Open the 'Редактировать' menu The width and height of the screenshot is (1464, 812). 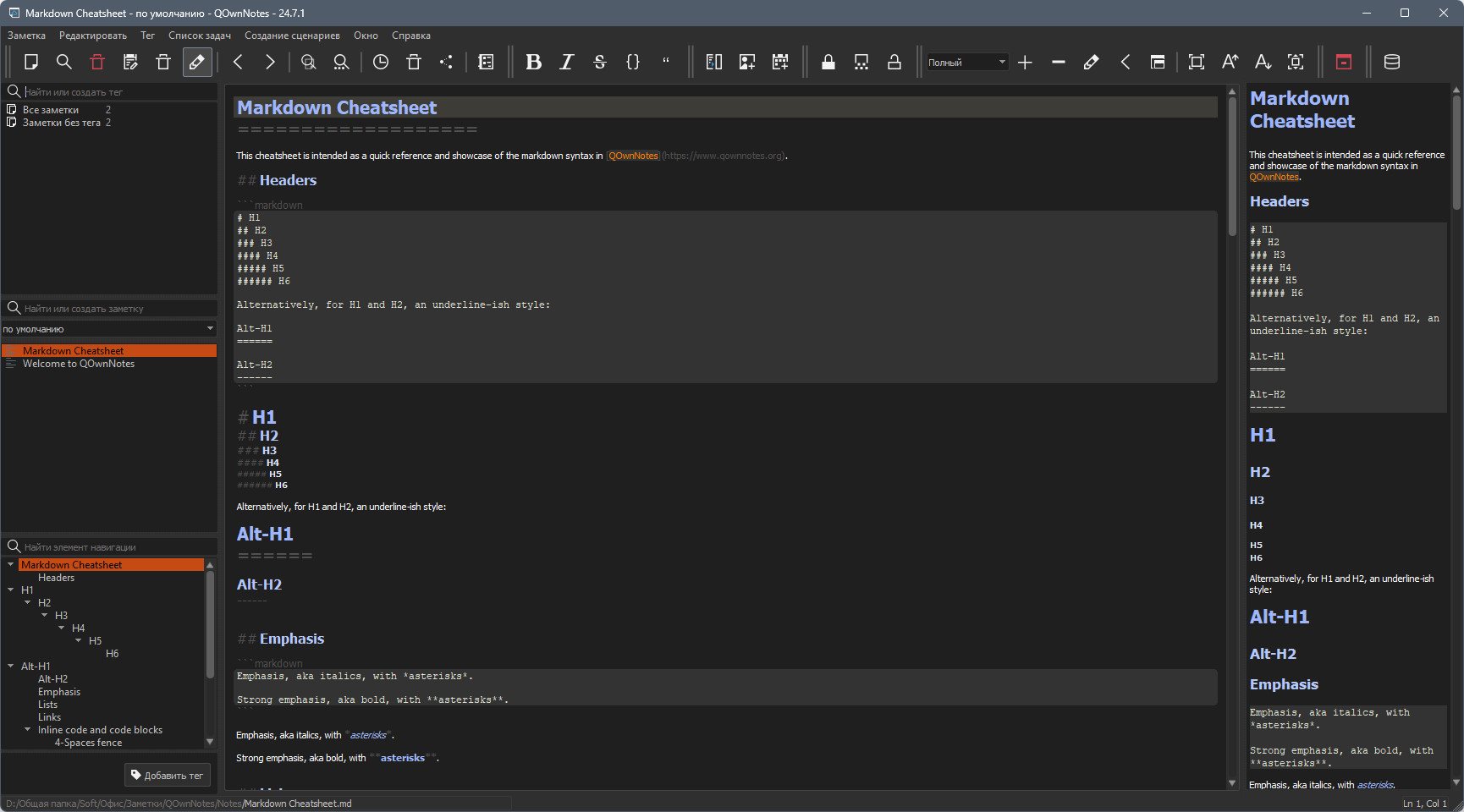93,36
